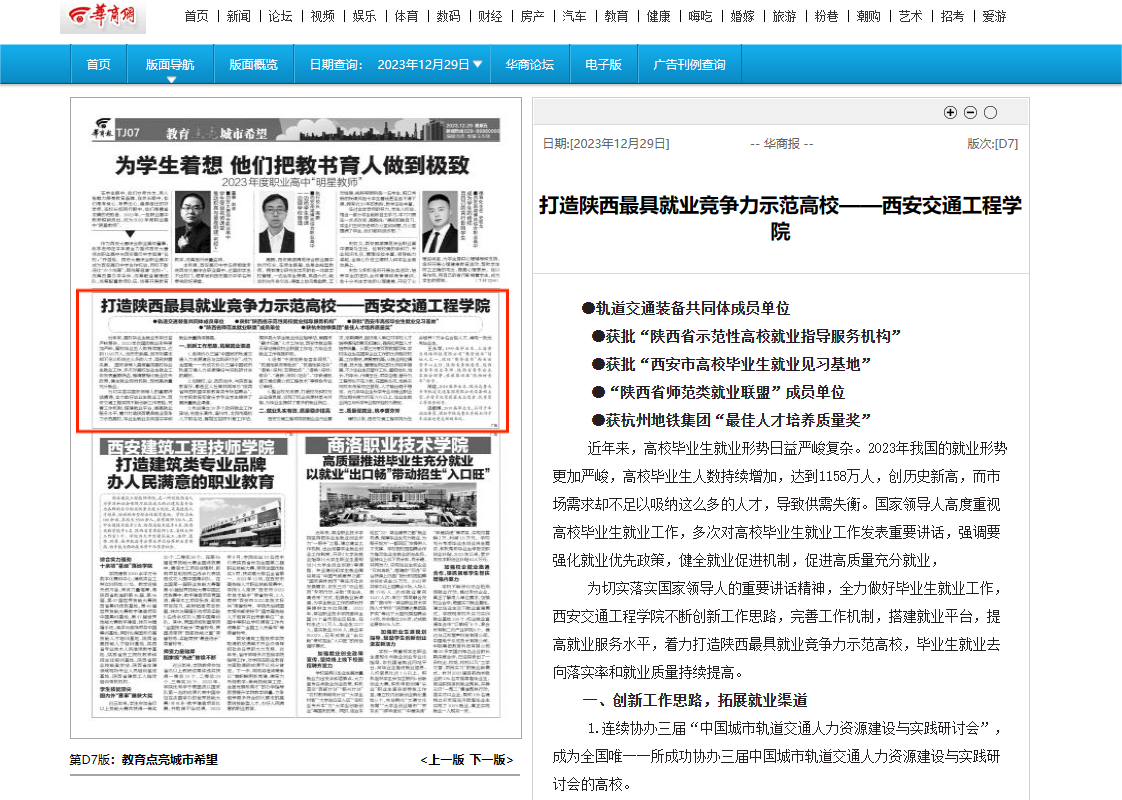Select 广告刊例查询 in the navigation bar

pos(689,65)
